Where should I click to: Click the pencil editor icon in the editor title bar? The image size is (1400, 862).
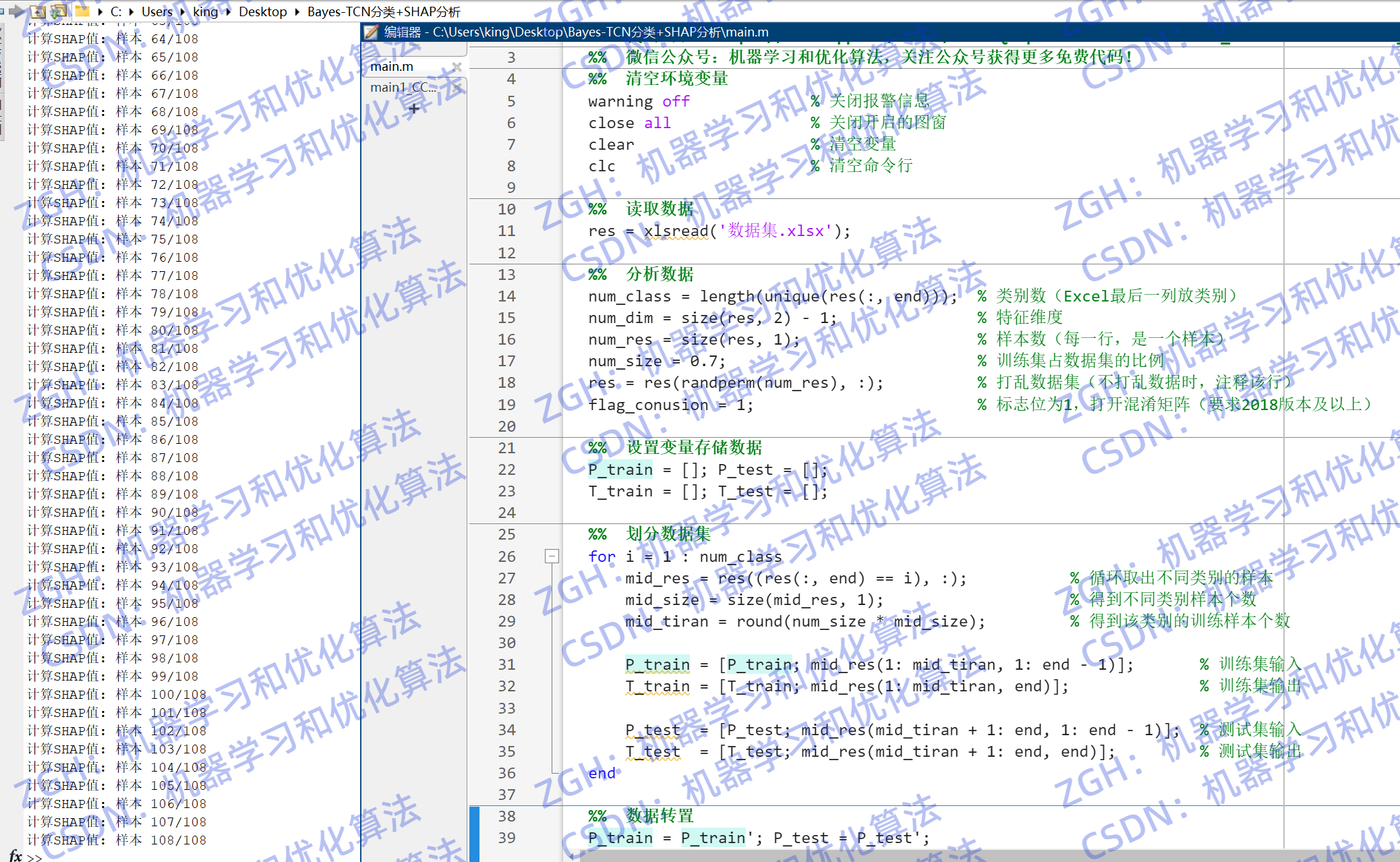372,32
